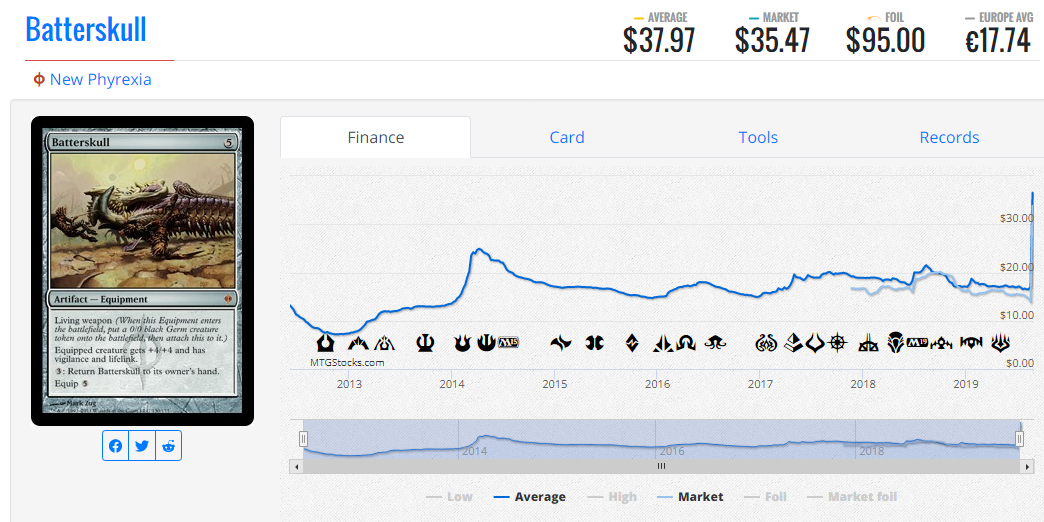Click the Rivals of Ixalan set icon
The image size is (1044, 522).
[870, 344]
